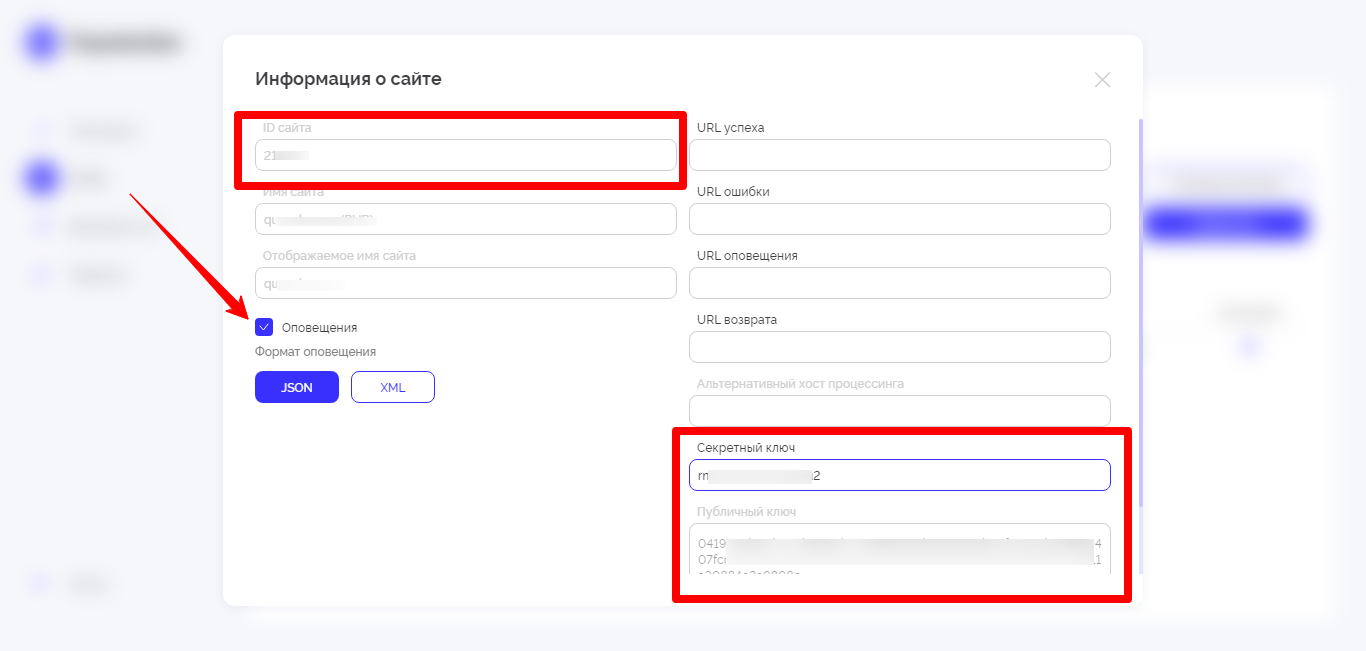Click the blurred blue button behind dialog

1226,224
